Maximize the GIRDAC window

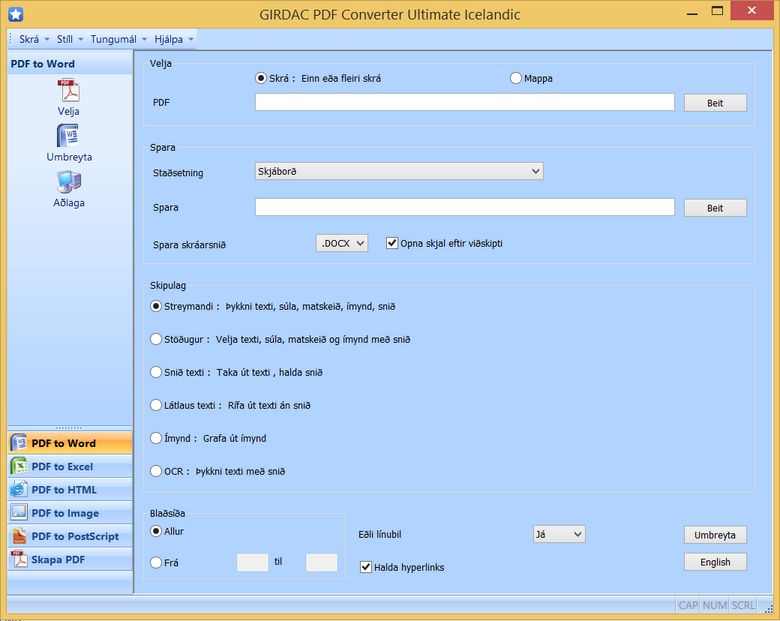(717, 11)
